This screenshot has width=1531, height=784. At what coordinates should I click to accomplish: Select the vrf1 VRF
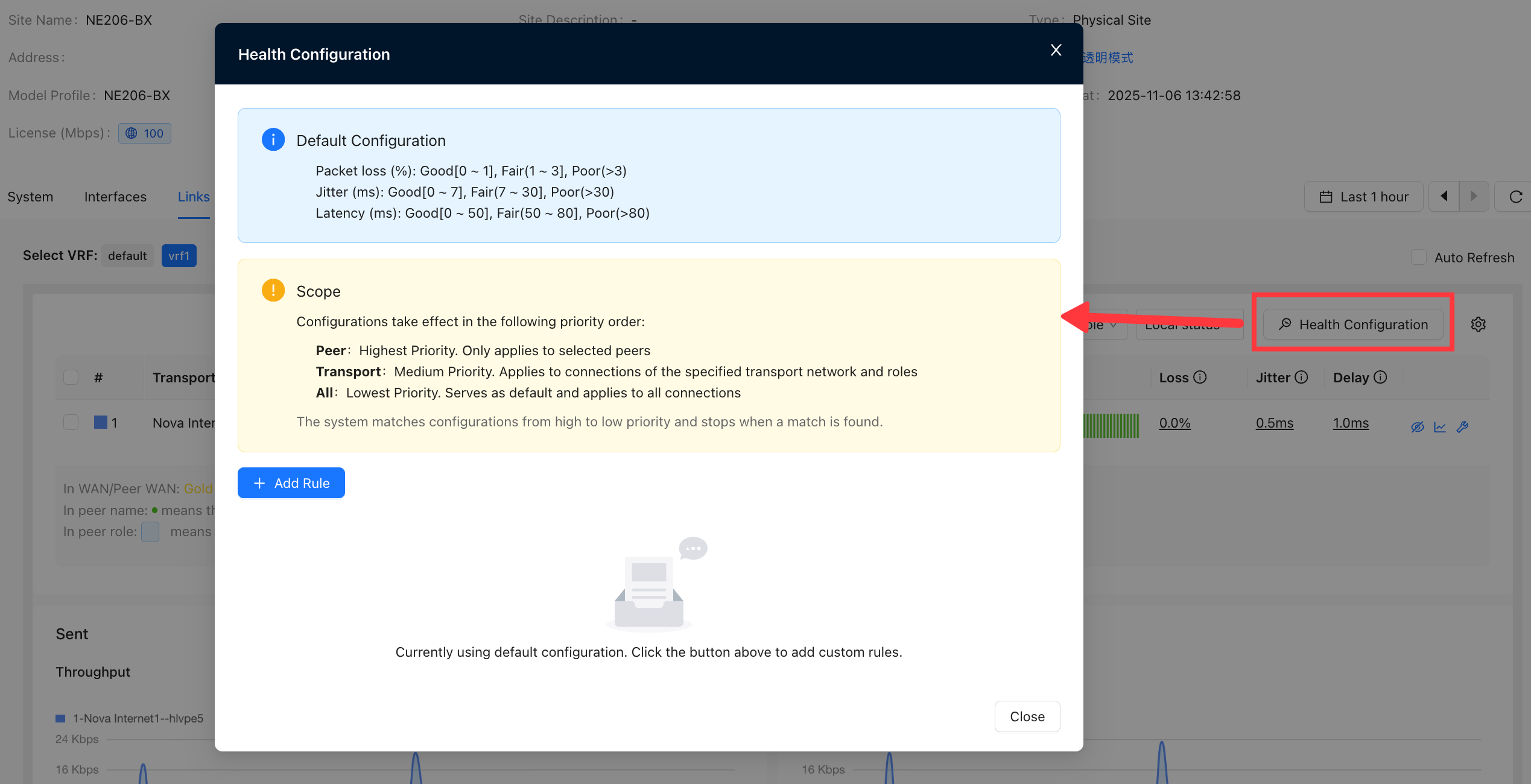(179, 256)
